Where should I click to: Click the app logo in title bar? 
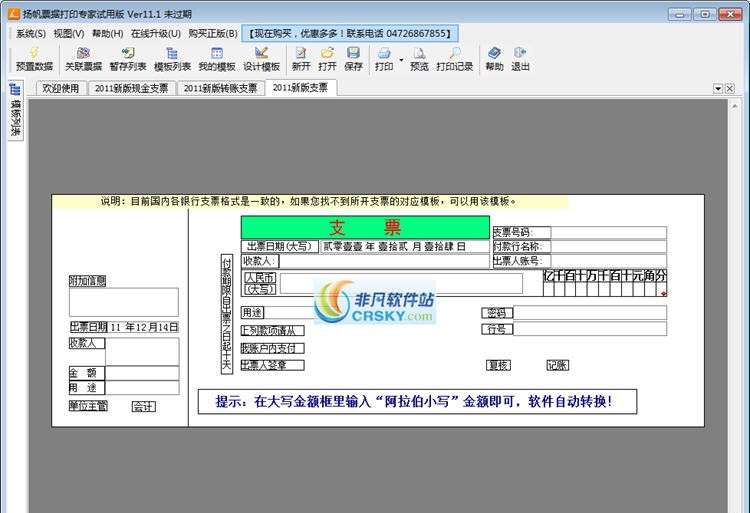tap(13, 14)
